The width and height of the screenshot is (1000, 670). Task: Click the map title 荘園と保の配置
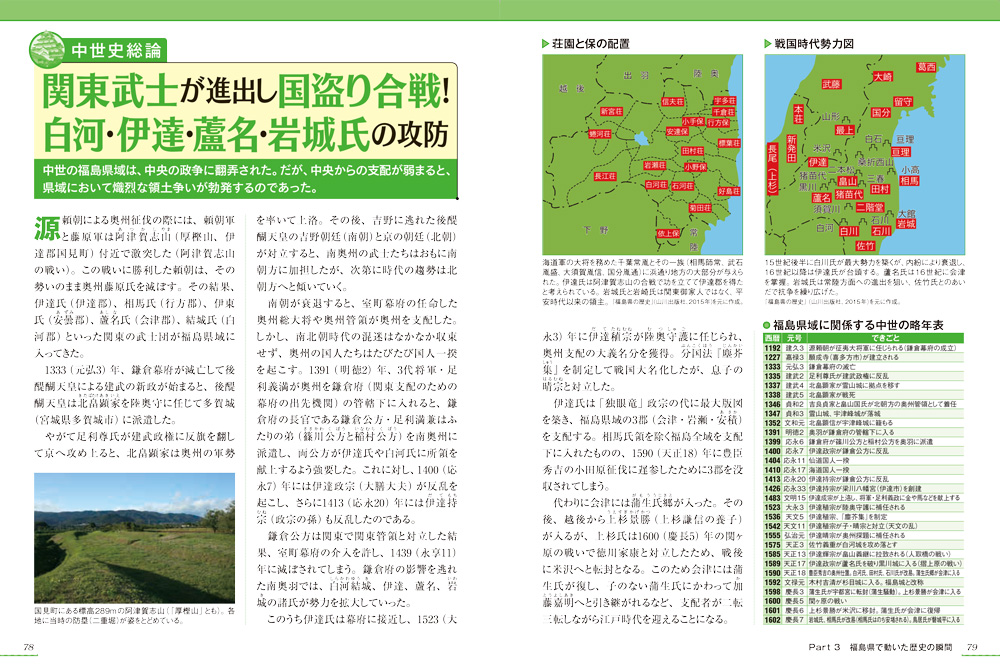pyautogui.click(x=591, y=43)
